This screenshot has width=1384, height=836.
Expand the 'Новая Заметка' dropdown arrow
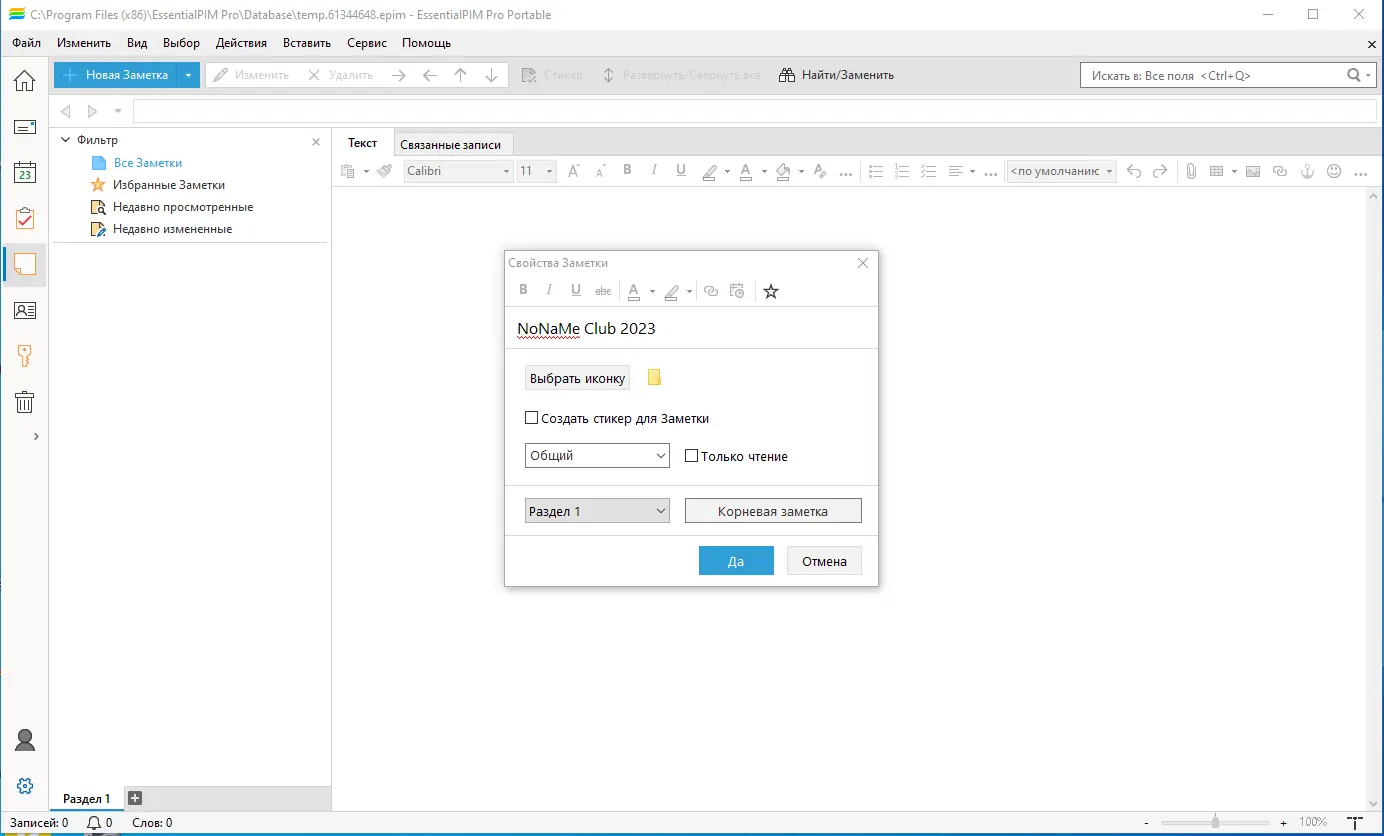click(x=188, y=75)
